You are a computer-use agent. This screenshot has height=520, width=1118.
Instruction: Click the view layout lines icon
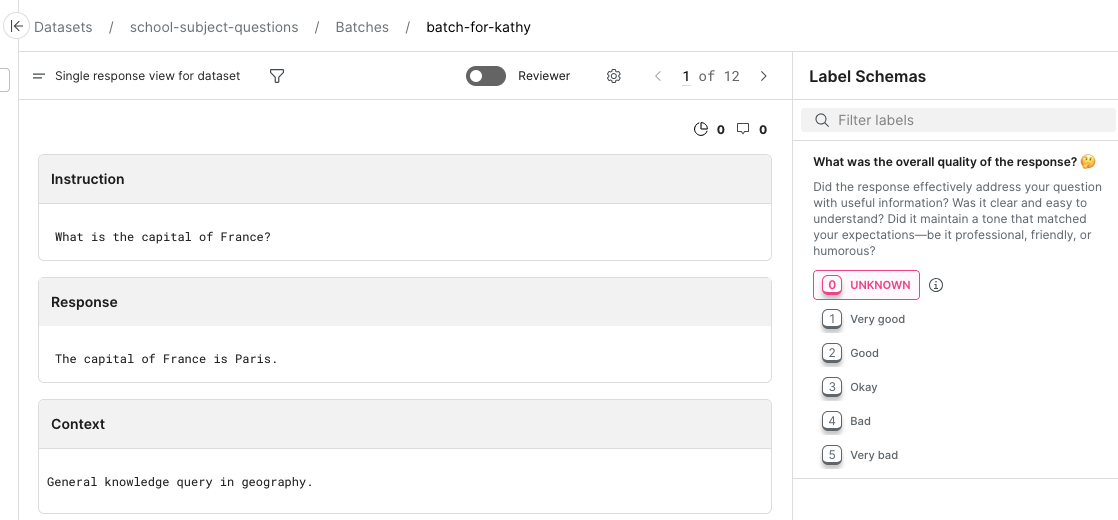pyautogui.click(x=39, y=76)
